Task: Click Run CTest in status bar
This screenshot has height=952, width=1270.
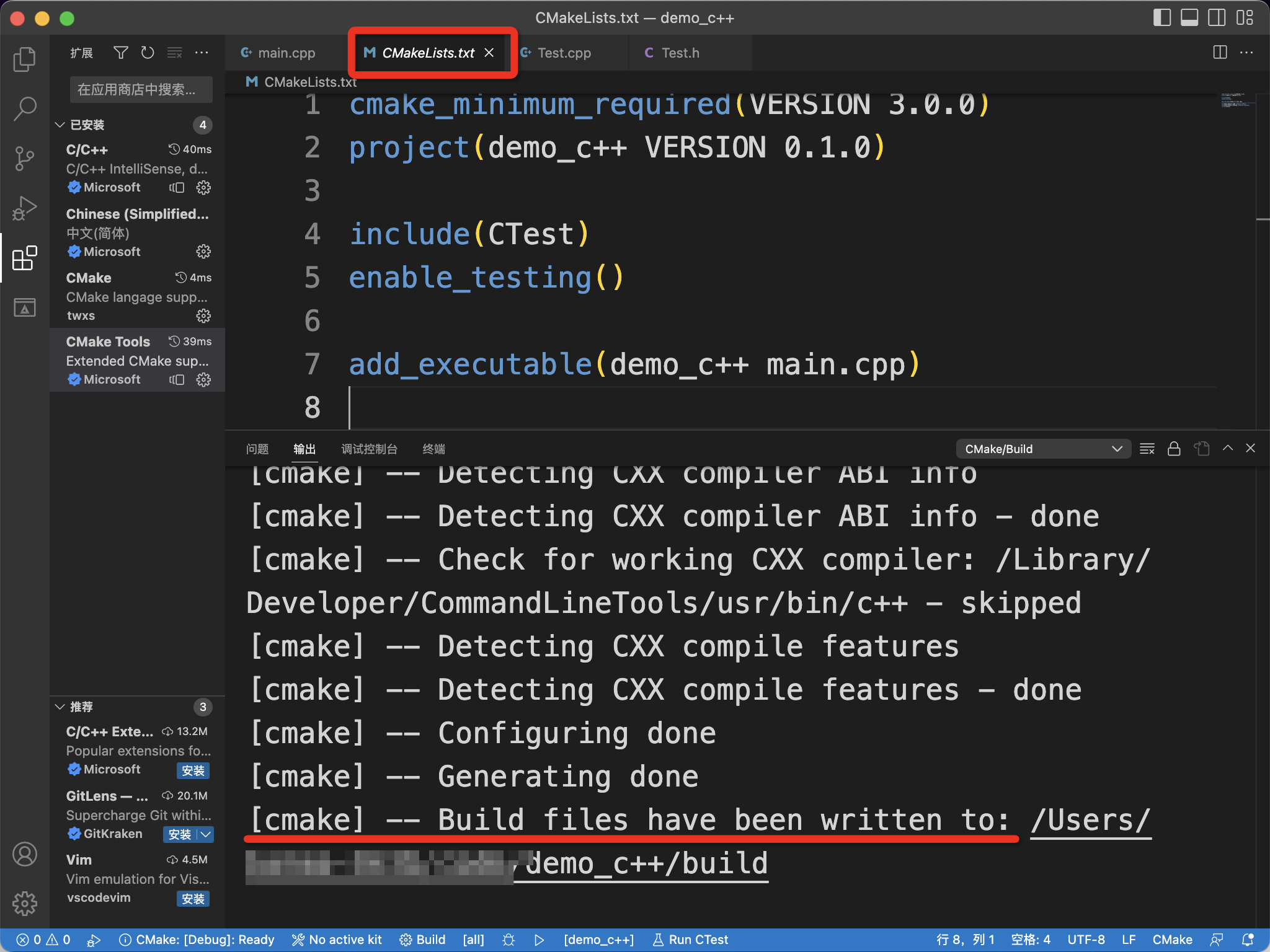Action: point(690,940)
